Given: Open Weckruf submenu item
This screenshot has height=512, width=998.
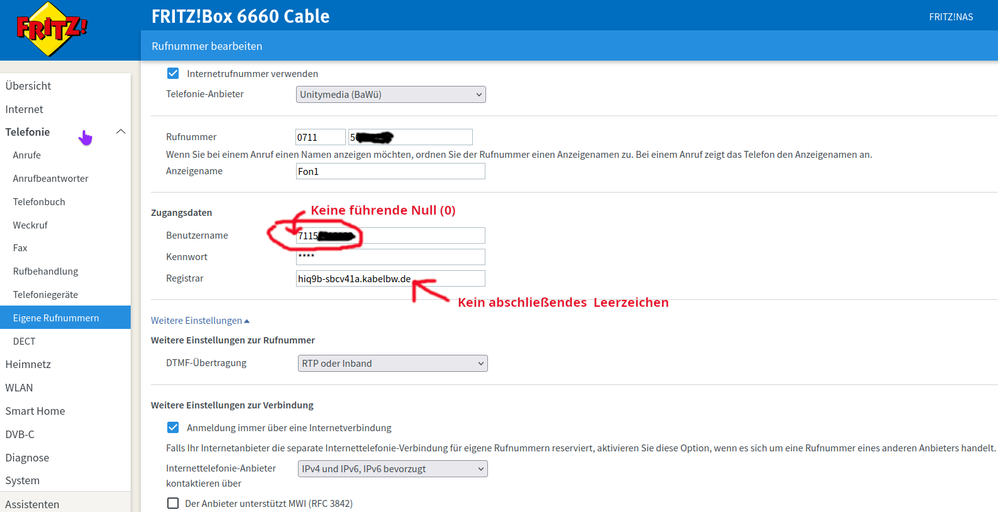Looking at the screenshot, I should click(30, 225).
